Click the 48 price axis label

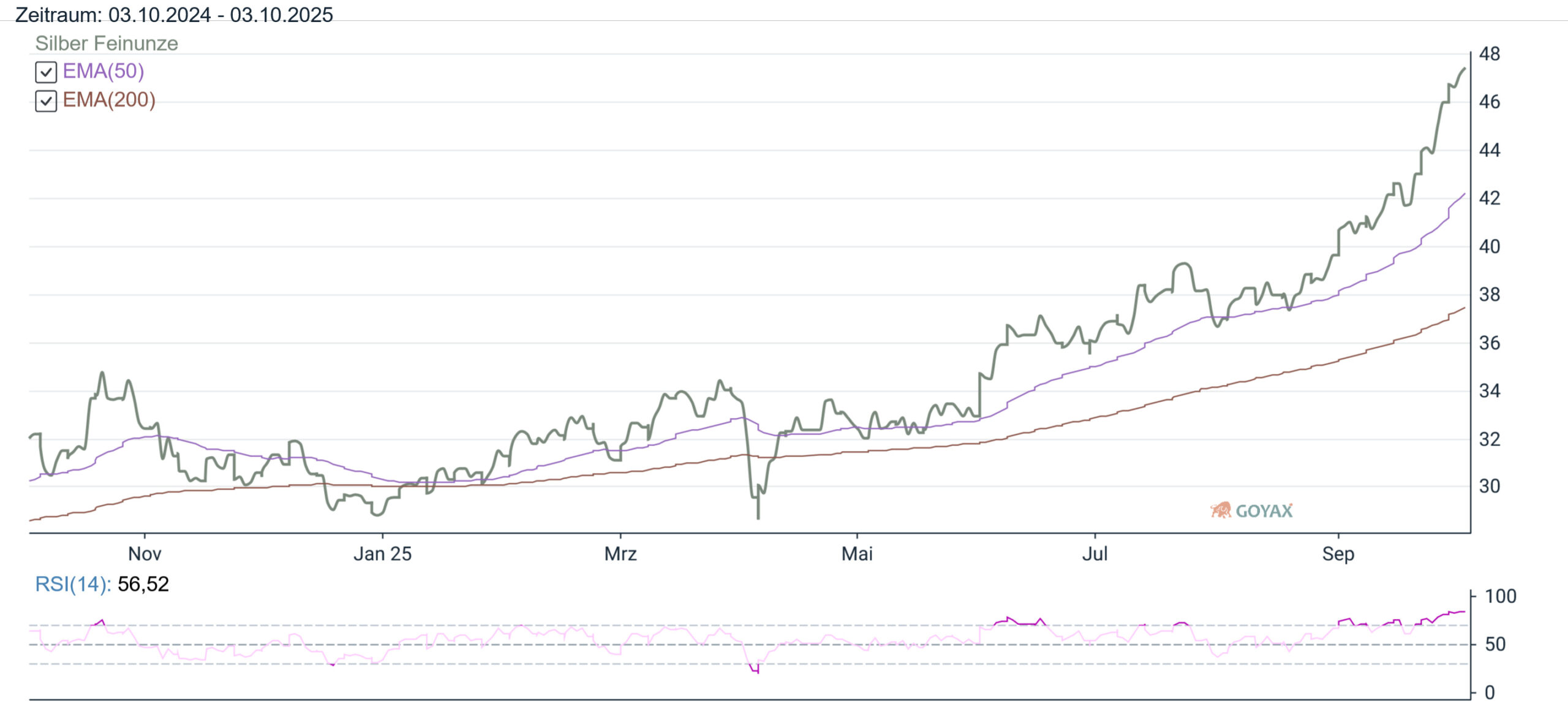(1490, 54)
